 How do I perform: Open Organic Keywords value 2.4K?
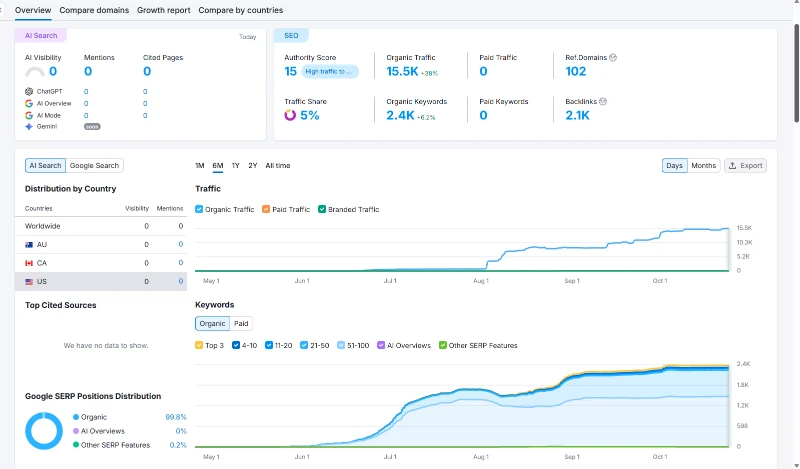[400, 115]
